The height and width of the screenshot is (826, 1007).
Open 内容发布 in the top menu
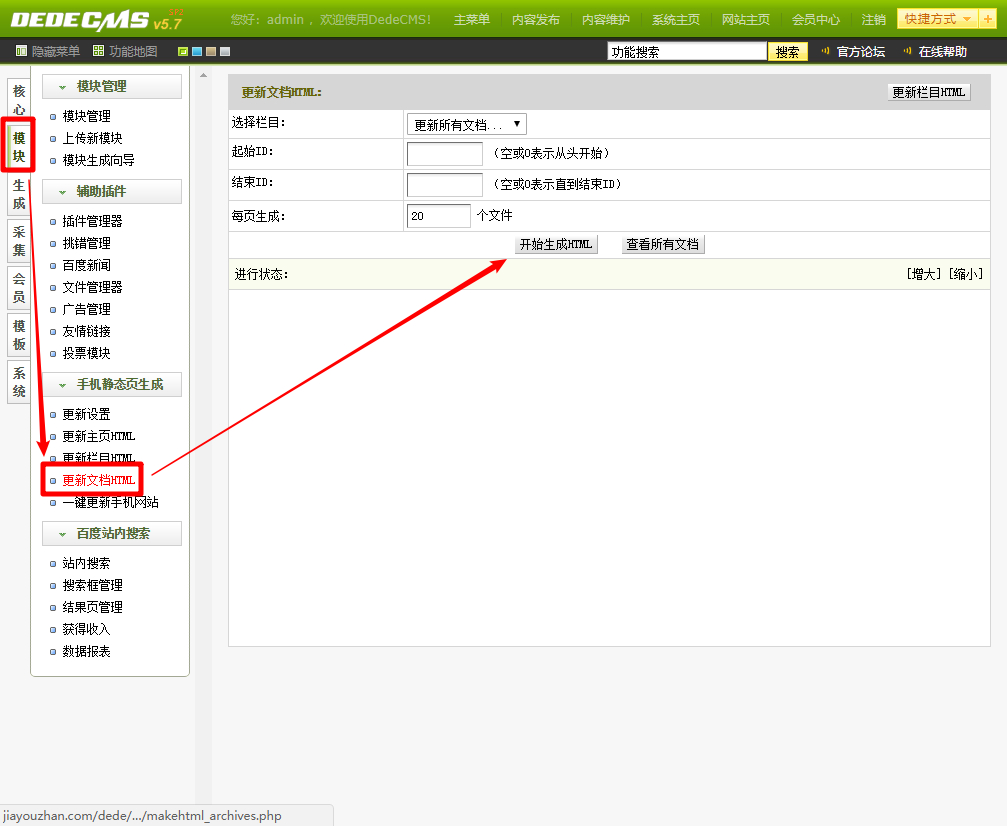point(535,20)
